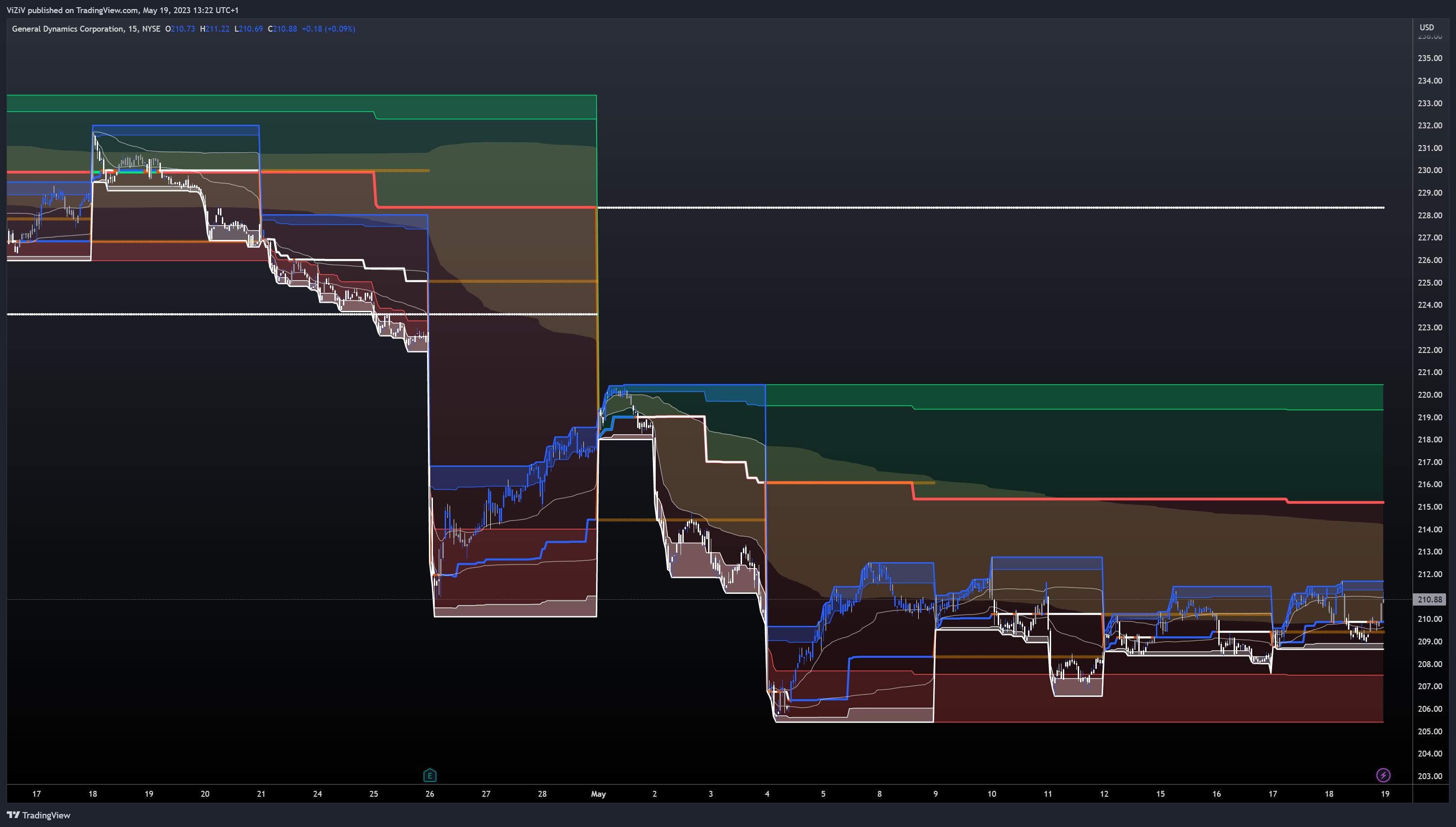The width and height of the screenshot is (1456, 827).
Task: Click the high value H211.22
Action: pyautogui.click(x=215, y=28)
